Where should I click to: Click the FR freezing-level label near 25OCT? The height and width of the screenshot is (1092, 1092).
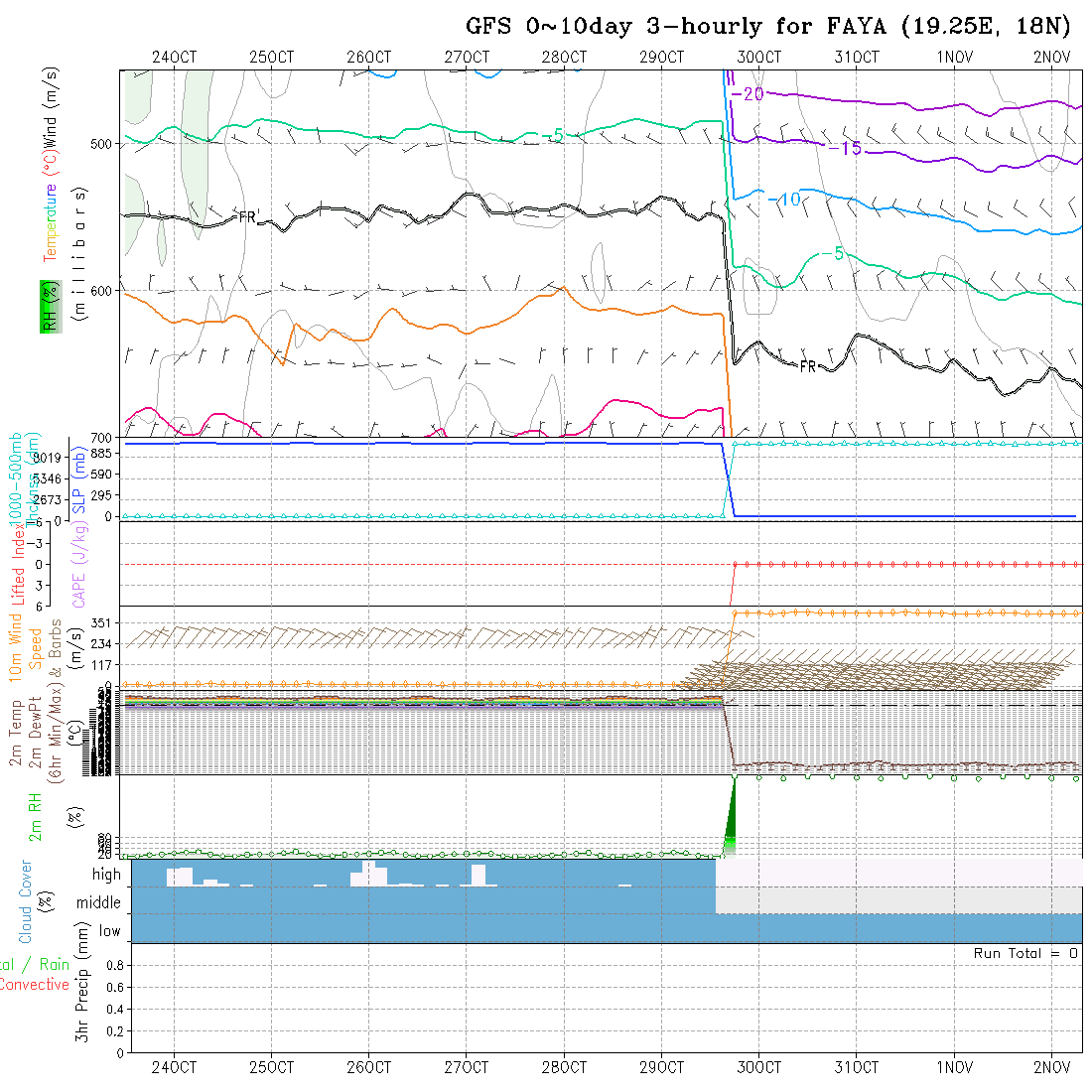click(x=249, y=217)
